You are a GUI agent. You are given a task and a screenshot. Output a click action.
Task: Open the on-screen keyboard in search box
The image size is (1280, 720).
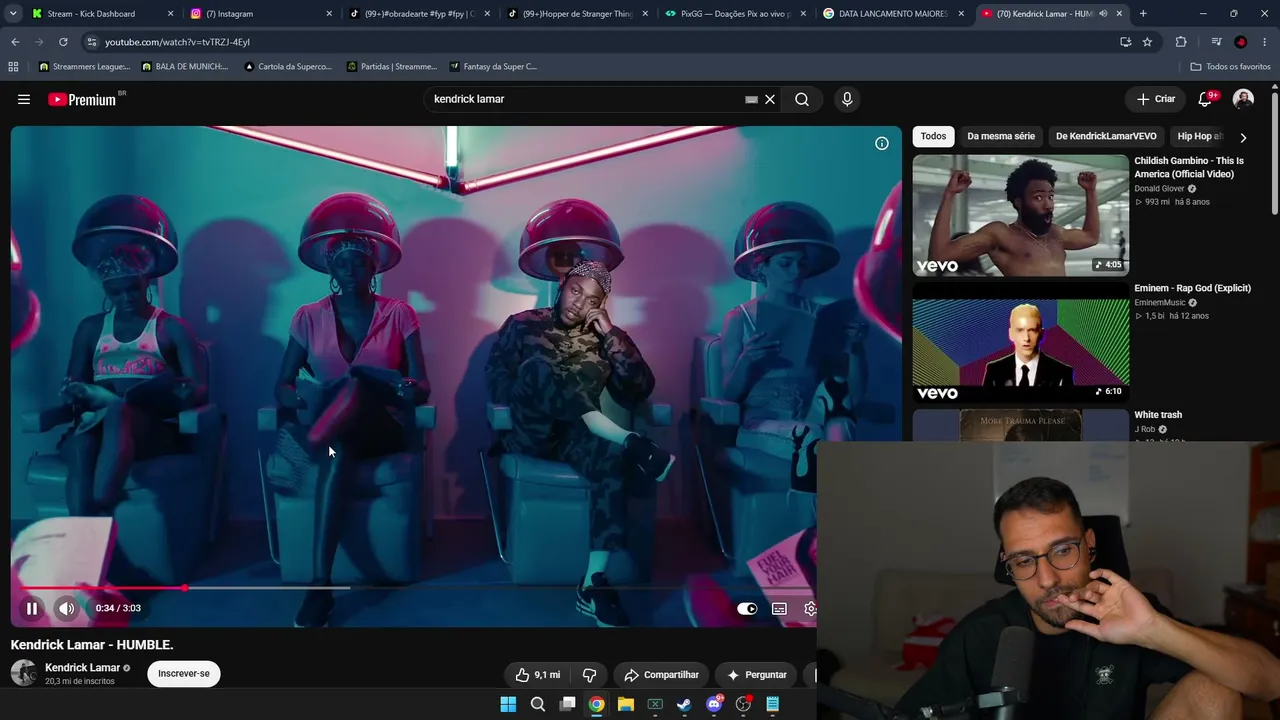tap(751, 99)
